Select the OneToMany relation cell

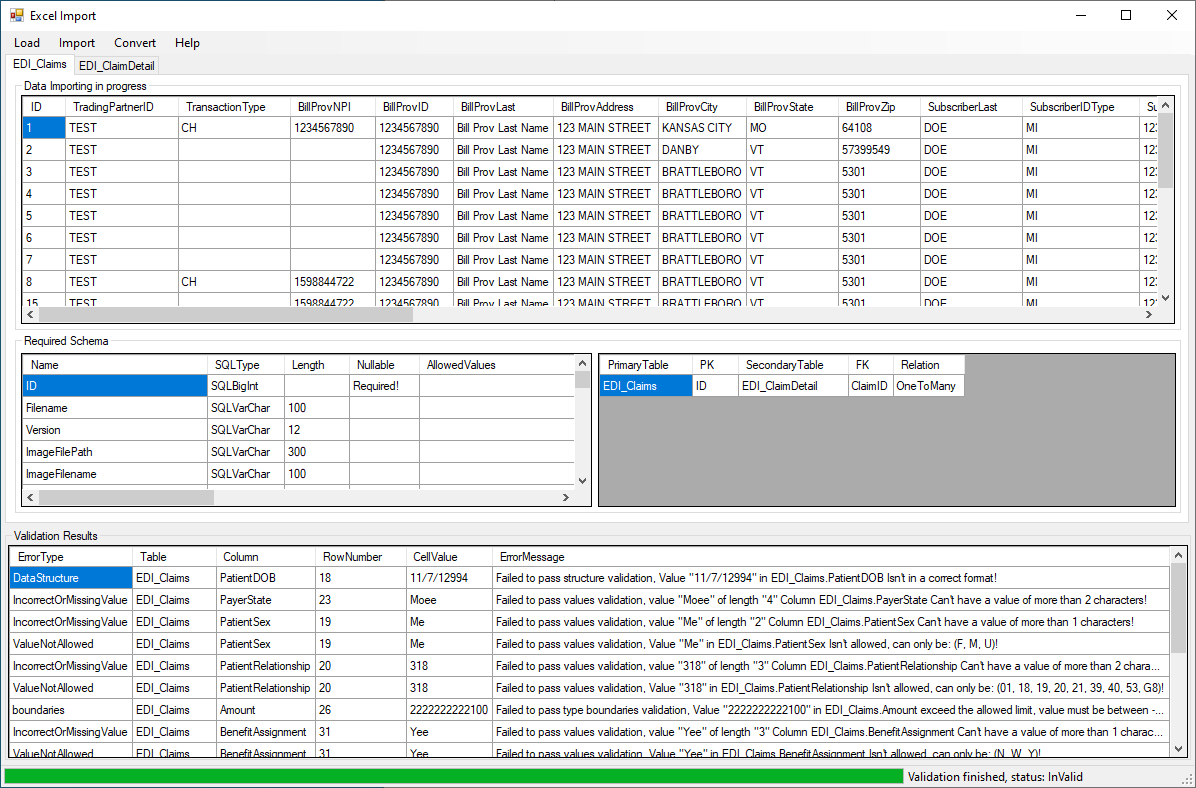(x=928, y=386)
